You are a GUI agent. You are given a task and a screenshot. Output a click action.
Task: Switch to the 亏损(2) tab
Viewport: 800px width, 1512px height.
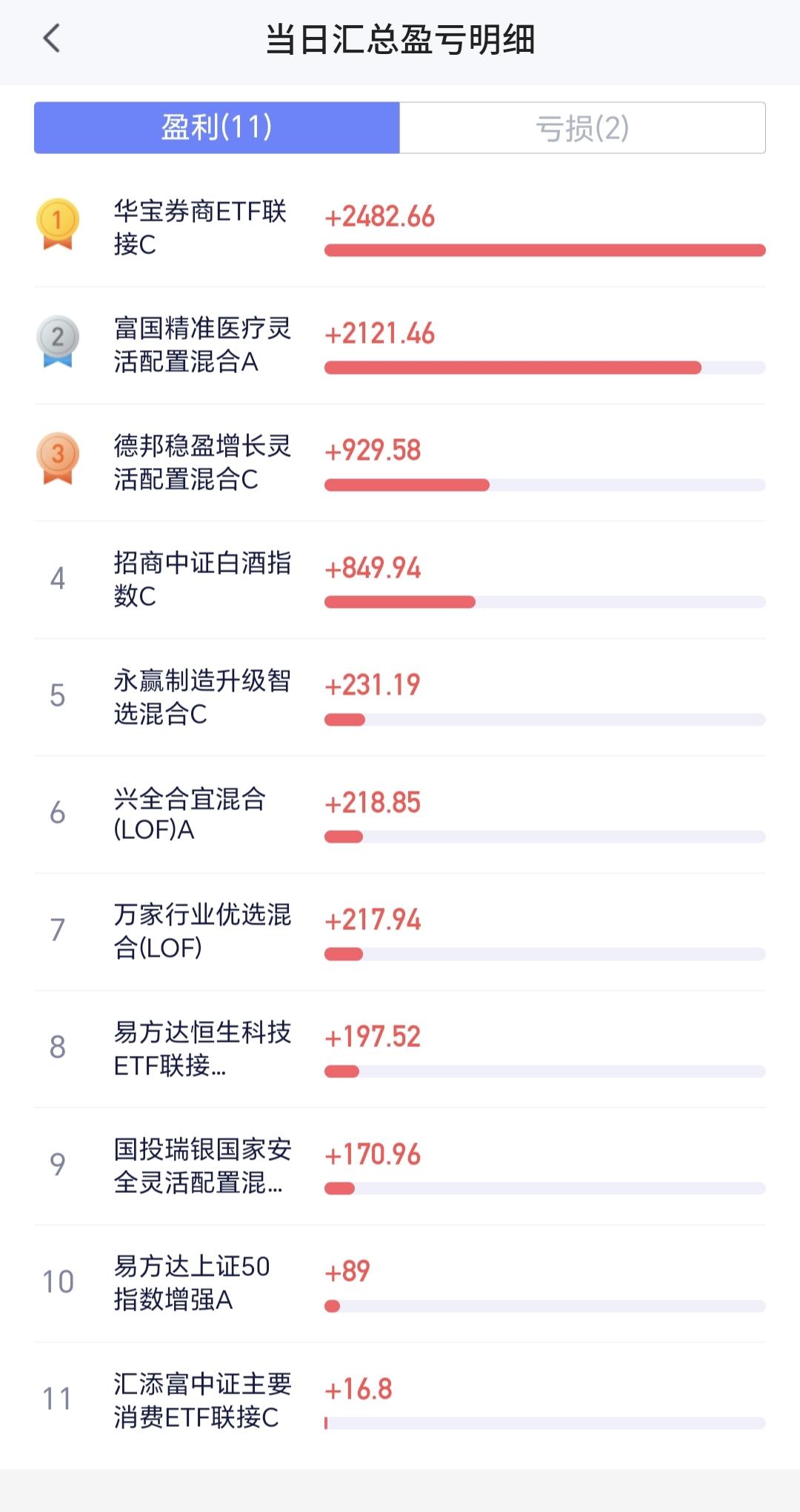[x=582, y=127]
